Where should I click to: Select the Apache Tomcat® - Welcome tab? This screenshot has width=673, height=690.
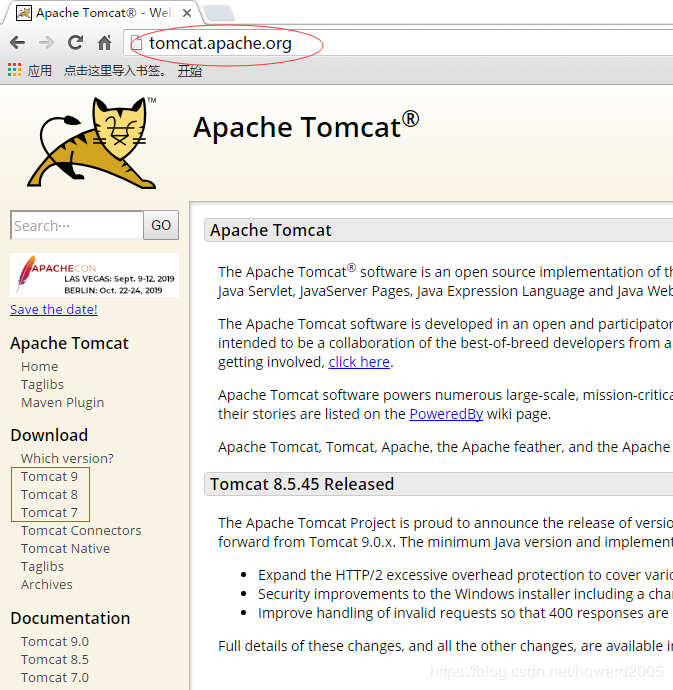click(101, 13)
